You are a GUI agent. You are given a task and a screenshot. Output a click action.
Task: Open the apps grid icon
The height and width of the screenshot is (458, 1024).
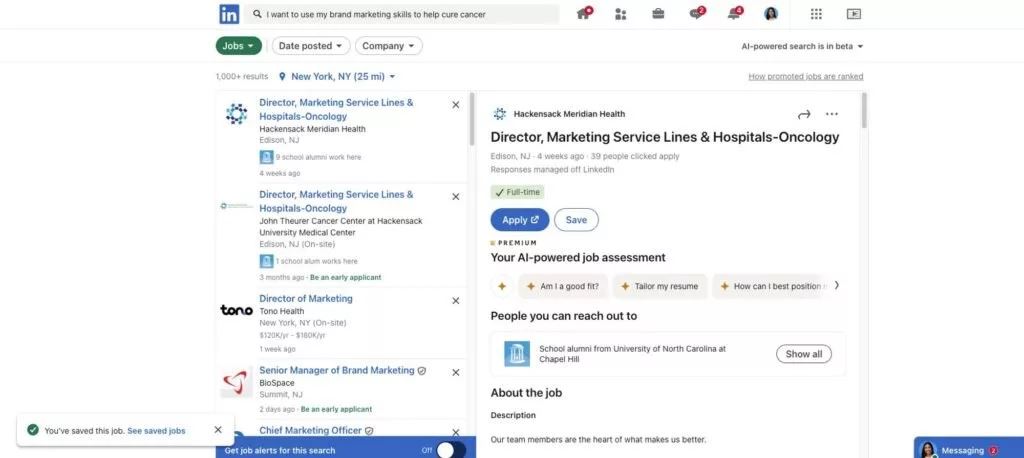click(x=816, y=14)
